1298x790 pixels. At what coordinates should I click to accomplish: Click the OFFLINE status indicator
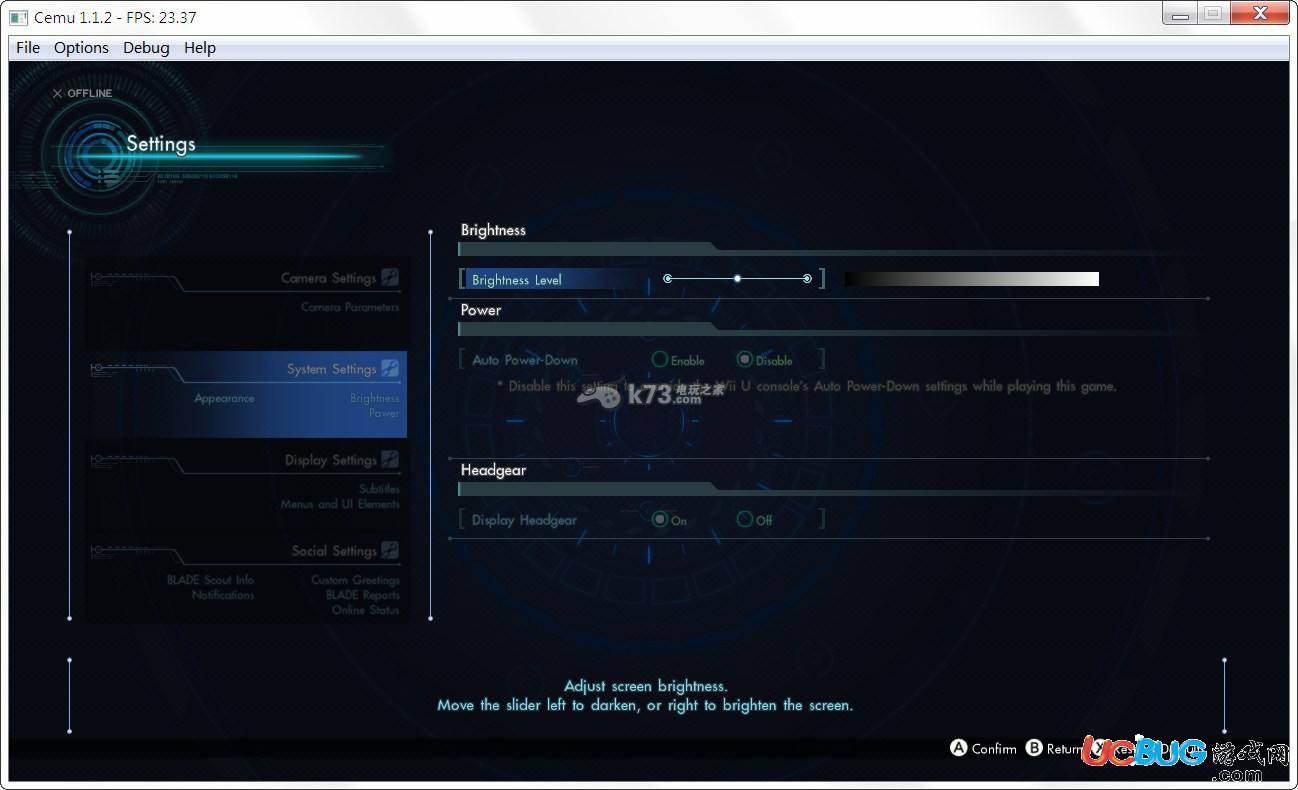coord(82,93)
